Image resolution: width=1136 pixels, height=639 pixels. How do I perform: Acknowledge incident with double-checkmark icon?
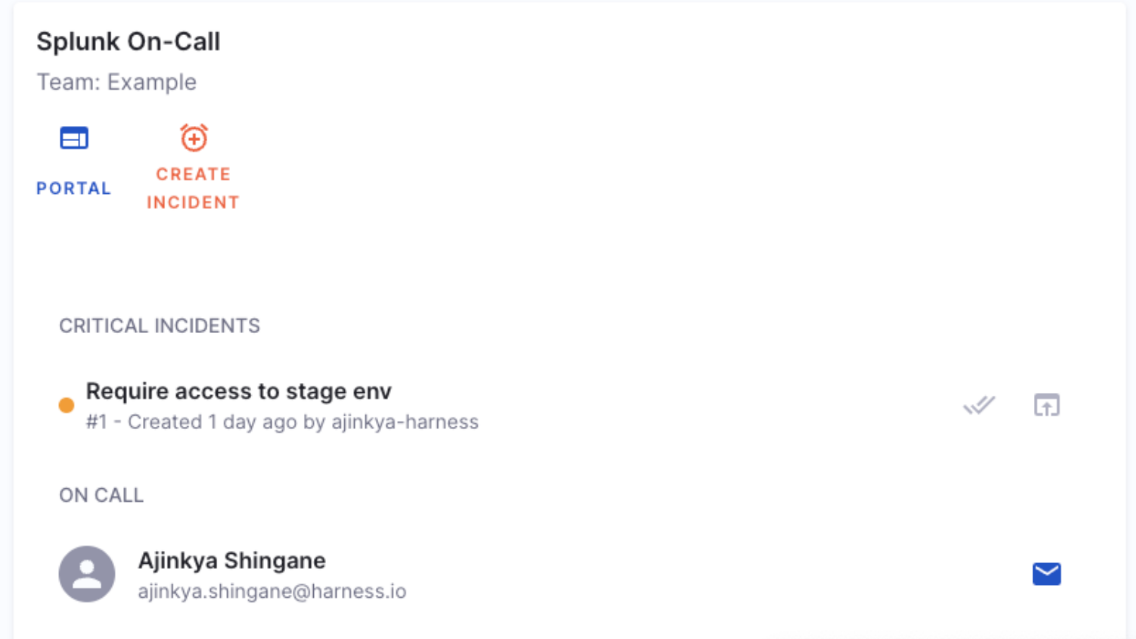(979, 405)
